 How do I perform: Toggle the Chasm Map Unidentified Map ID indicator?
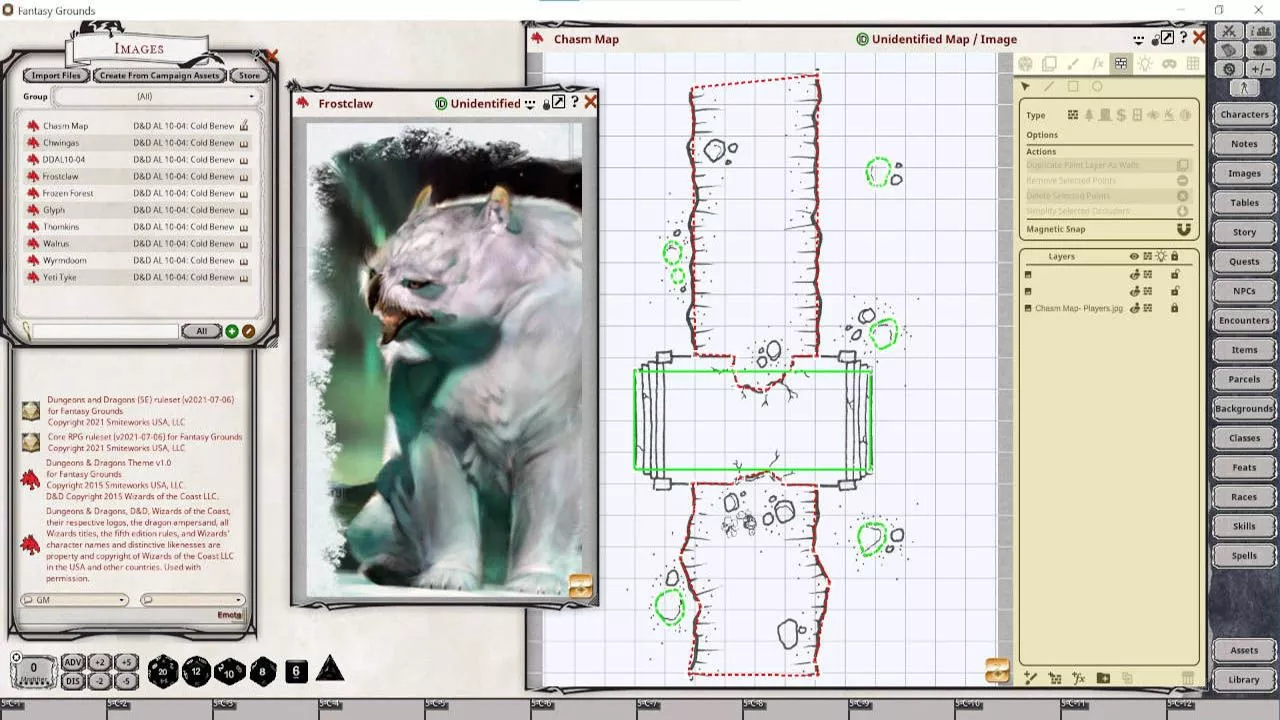tap(862, 39)
